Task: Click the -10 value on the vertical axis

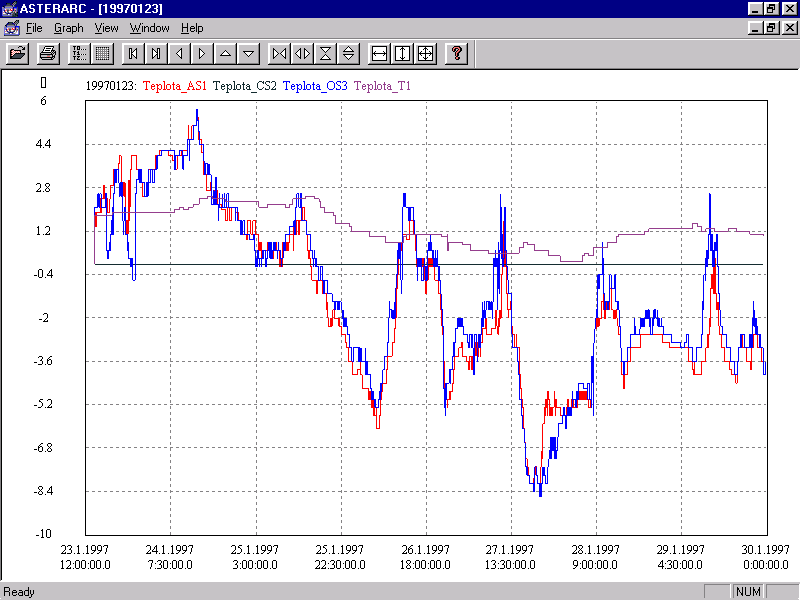Action: tap(43, 534)
